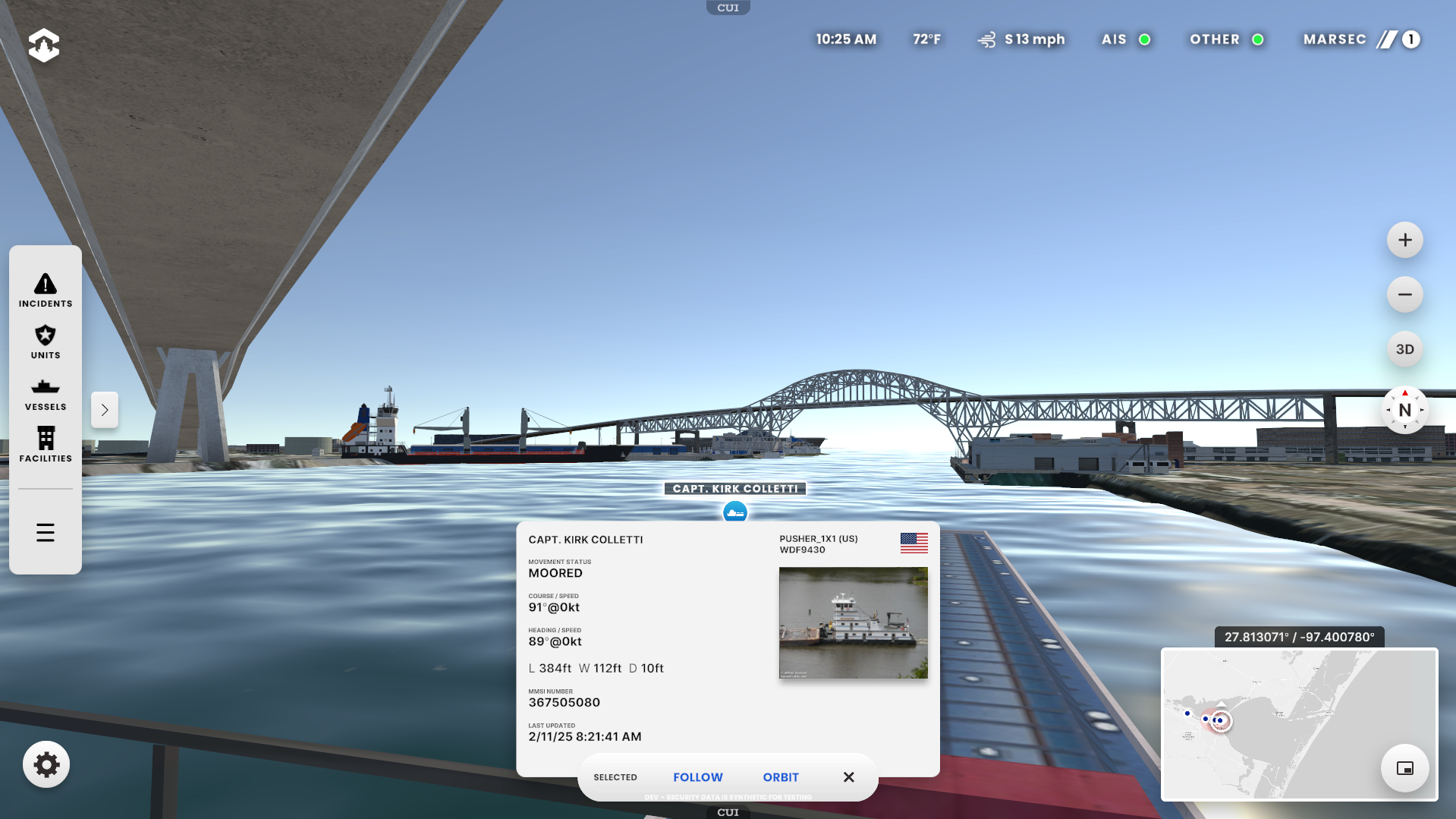
Task: Open the app logo menu
Action: point(43,45)
